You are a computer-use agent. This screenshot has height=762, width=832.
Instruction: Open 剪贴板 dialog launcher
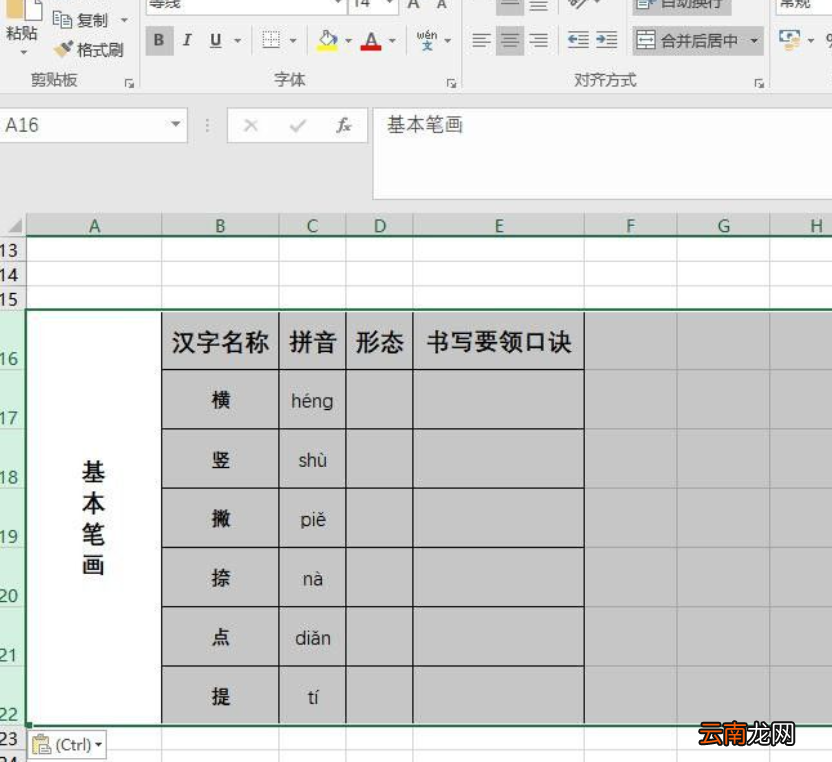129,83
